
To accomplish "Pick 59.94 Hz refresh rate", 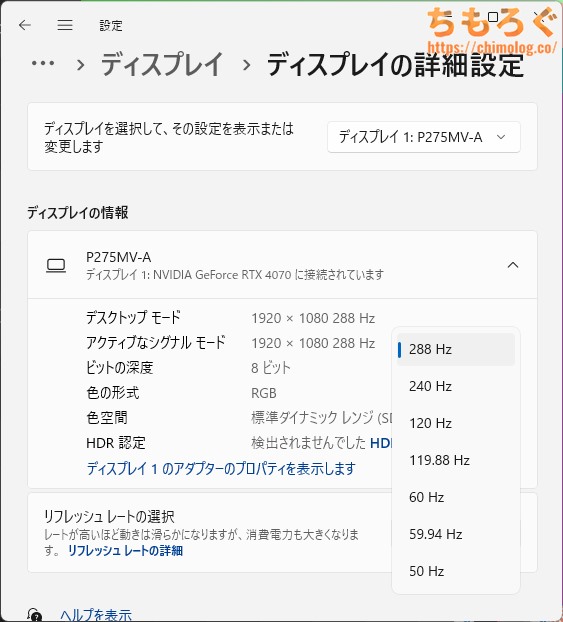I will coord(456,534).
